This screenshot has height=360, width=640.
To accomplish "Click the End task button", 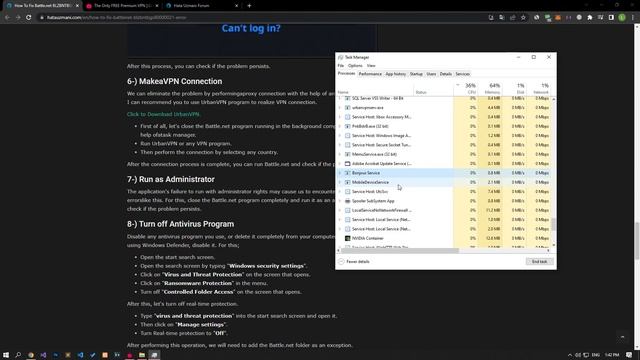I will click(x=539, y=262).
